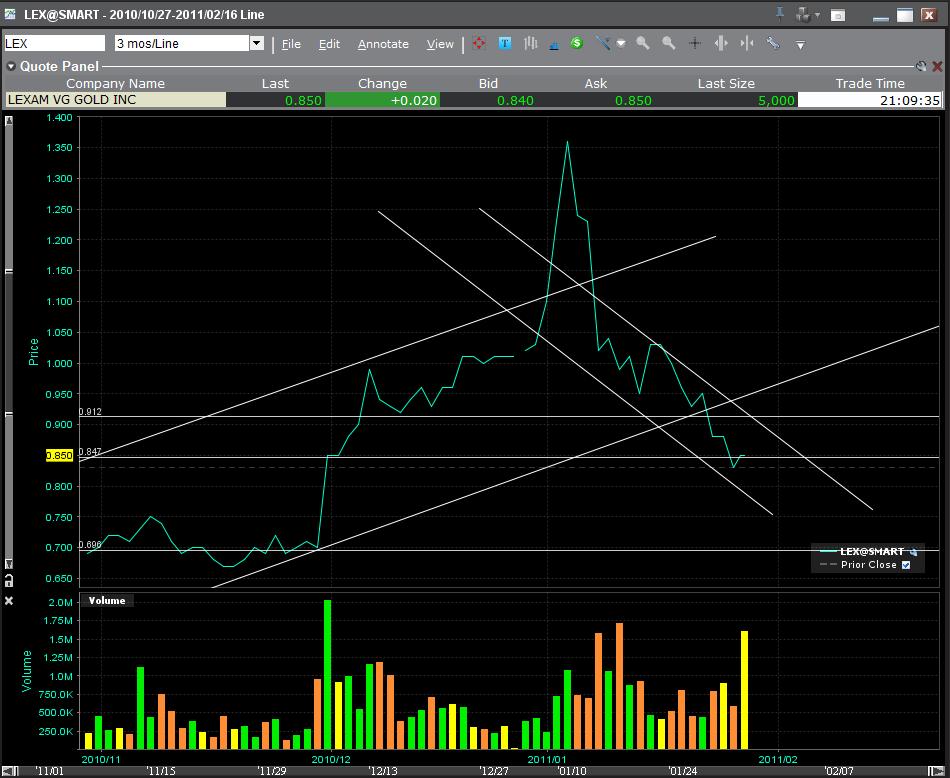Click the Trade Time 21:09:35 cell
The height and width of the screenshot is (778, 950).
point(870,100)
